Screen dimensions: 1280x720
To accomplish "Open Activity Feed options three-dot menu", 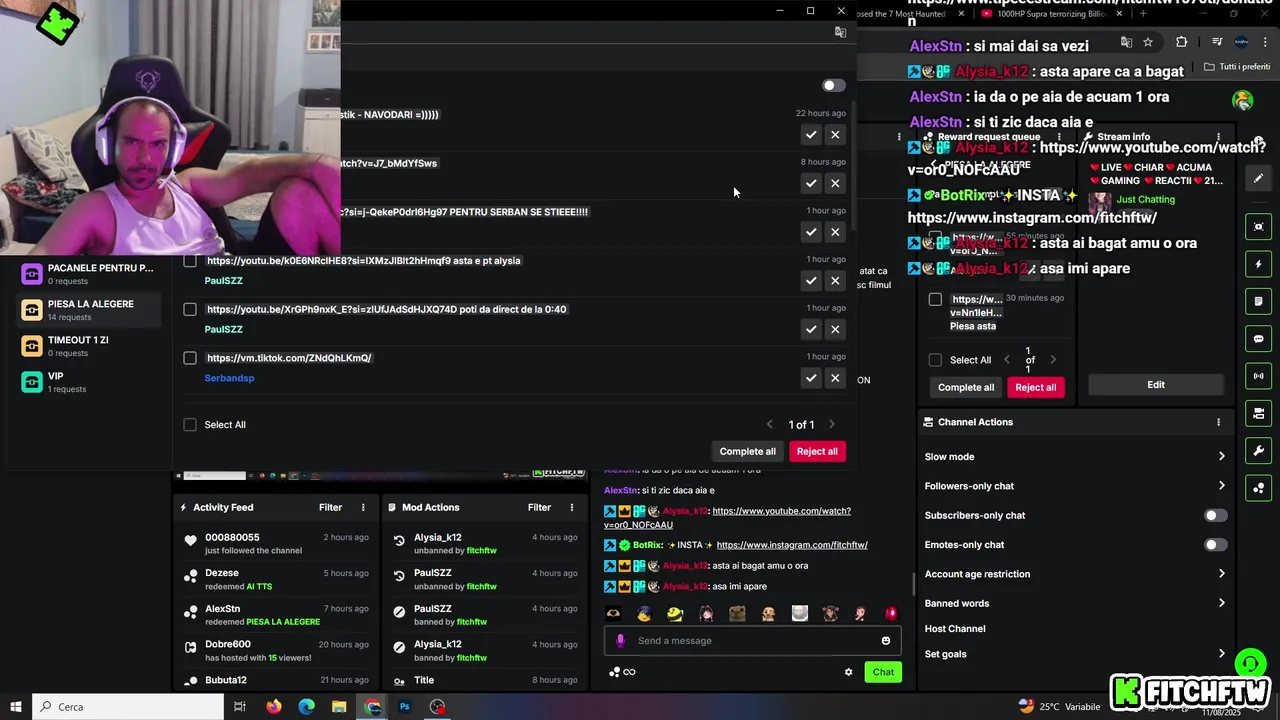I will 363,508.
